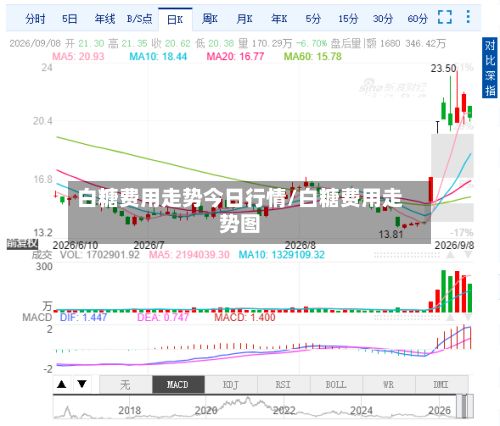The height and width of the screenshot is (426, 500).
Task: Click the DIF: 1.447 value
Action: click(x=83, y=317)
